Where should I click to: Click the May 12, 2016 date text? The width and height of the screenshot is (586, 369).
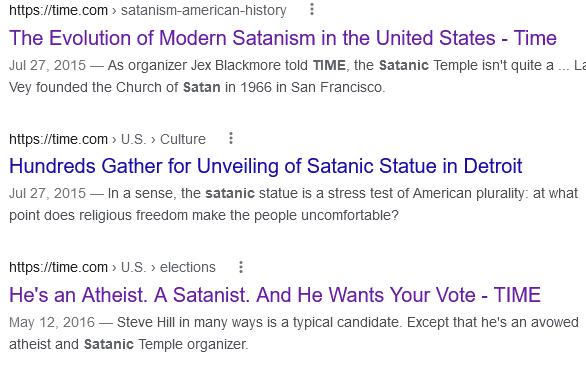click(52, 322)
